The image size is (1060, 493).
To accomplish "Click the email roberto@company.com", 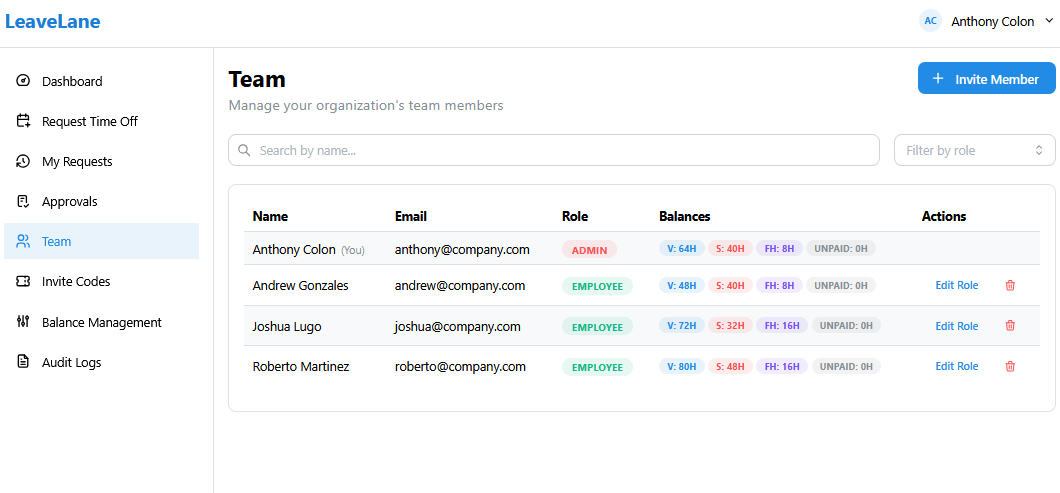I will point(460,367).
